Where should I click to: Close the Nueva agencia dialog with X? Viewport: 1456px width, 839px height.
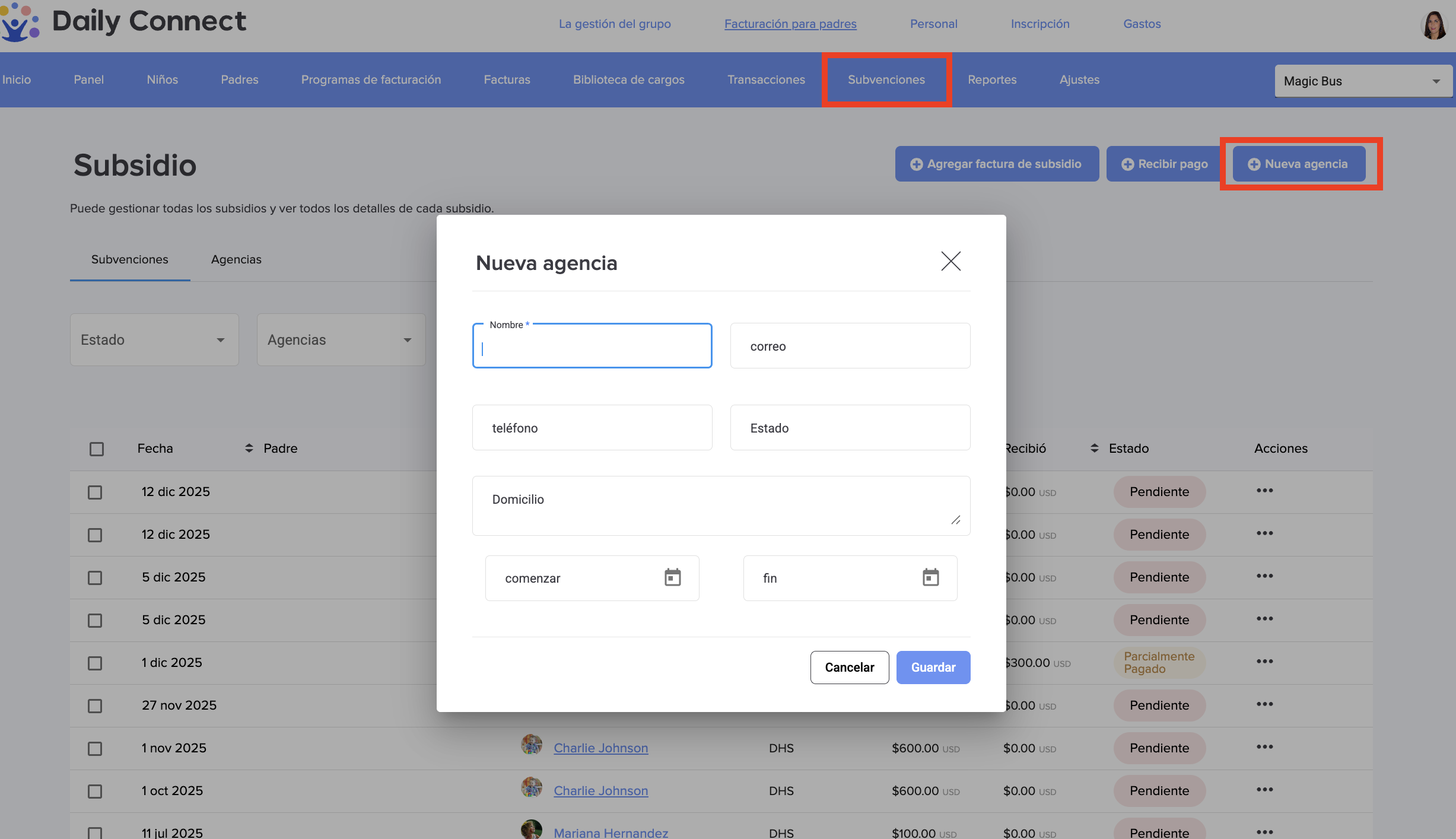pyautogui.click(x=950, y=261)
